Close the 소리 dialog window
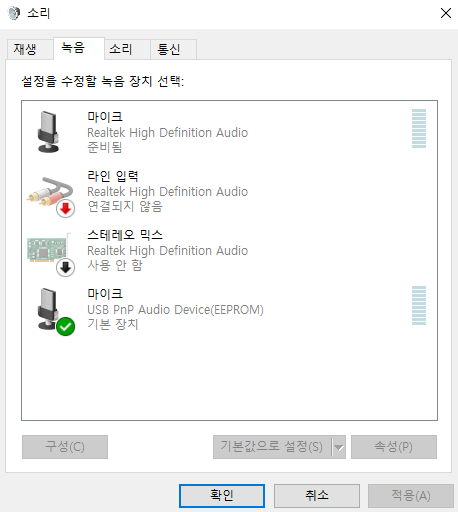Viewport: 458px width, 512px height. [446, 13]
